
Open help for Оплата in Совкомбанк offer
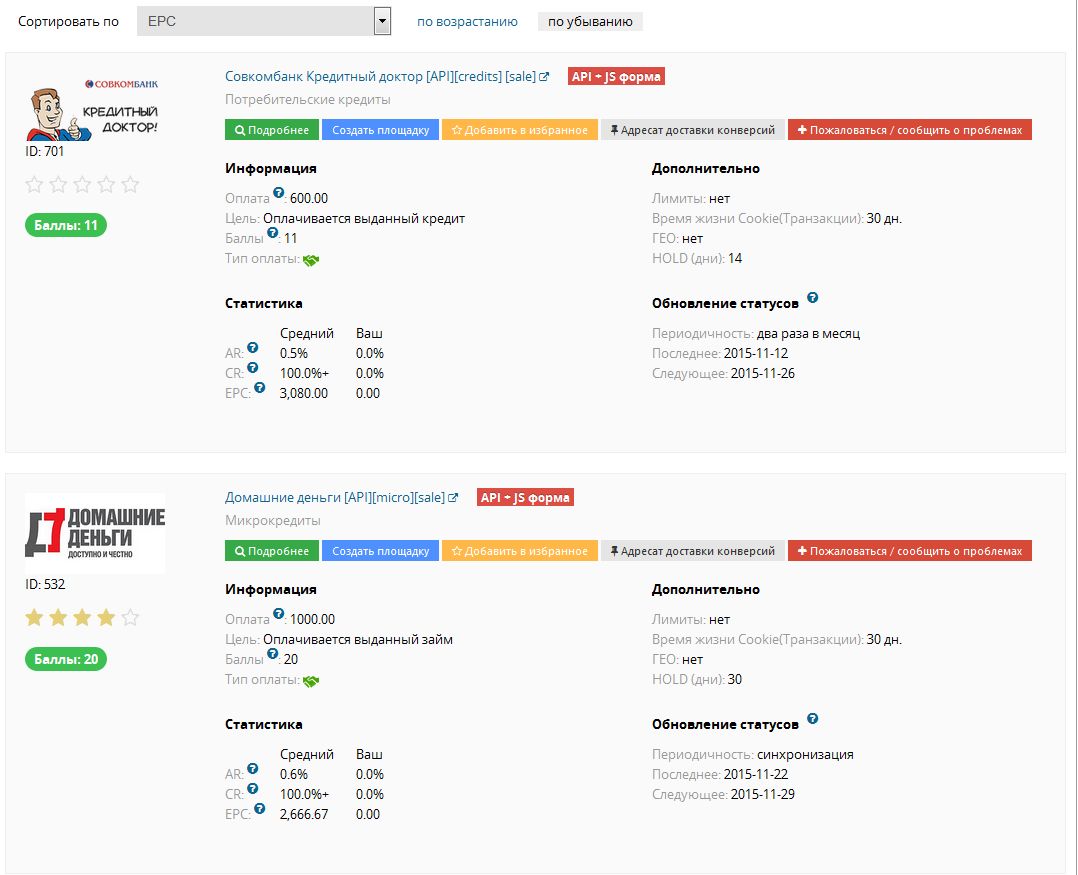tap(278, 192)
